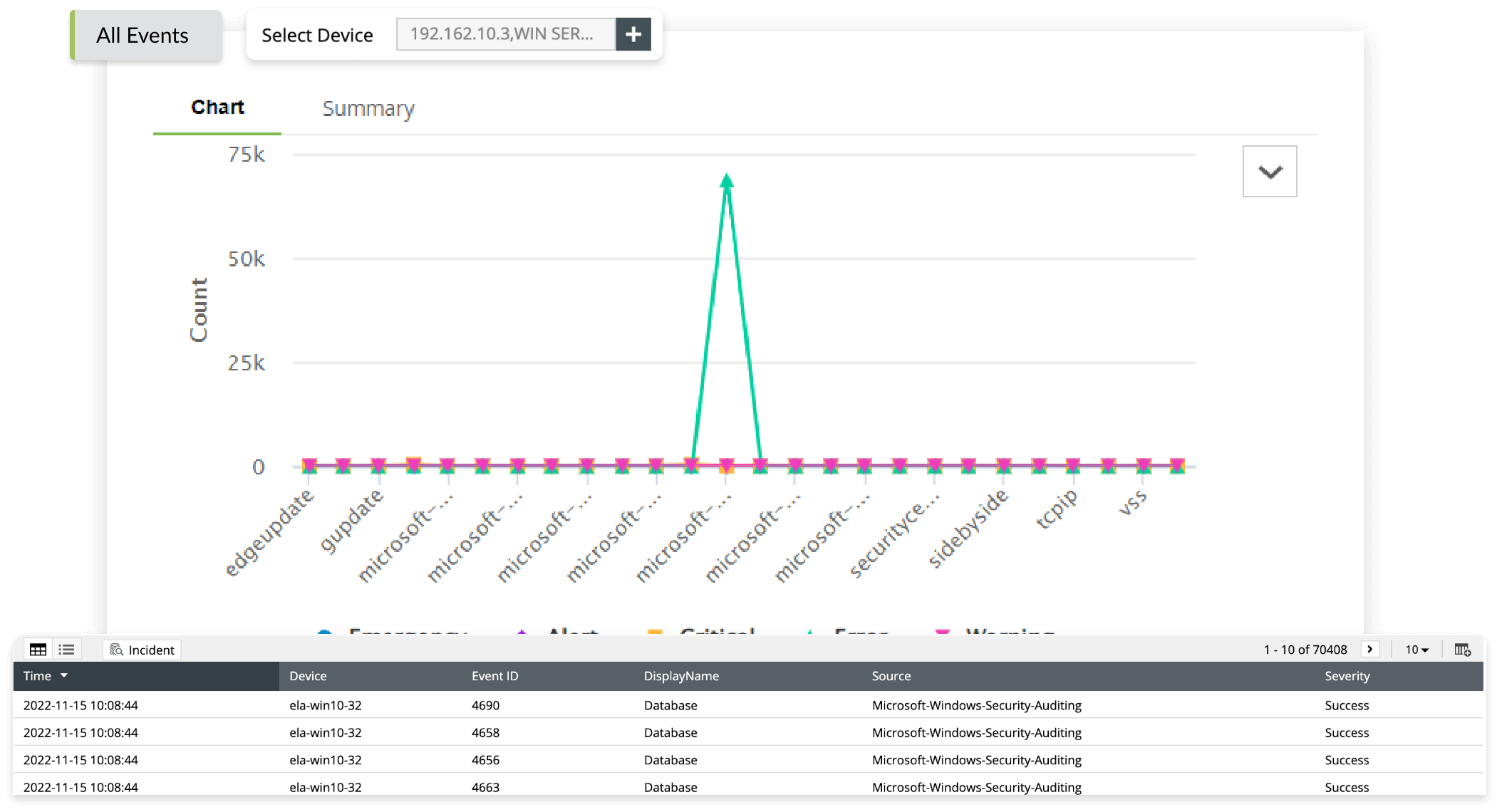Switch to list view icon
Viewport: 1502px width, 812px height.
click(67, 650)
